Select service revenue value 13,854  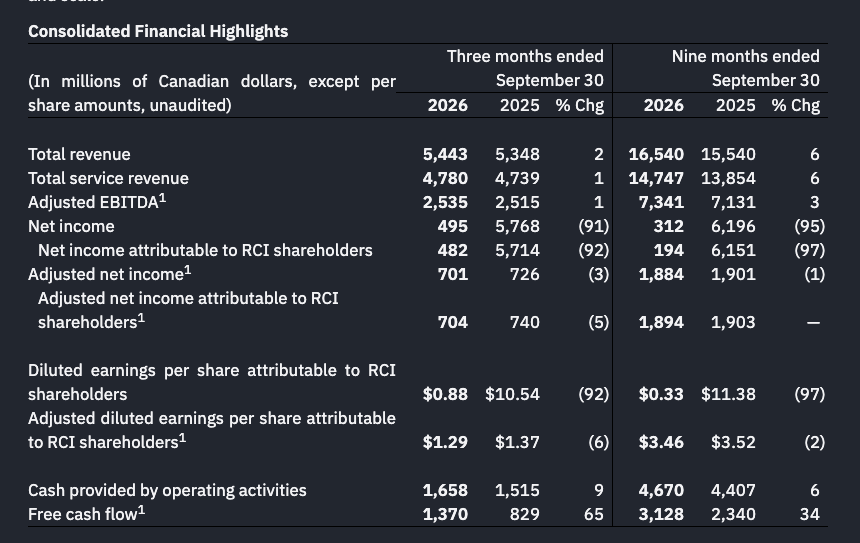(x=728, y=178)
